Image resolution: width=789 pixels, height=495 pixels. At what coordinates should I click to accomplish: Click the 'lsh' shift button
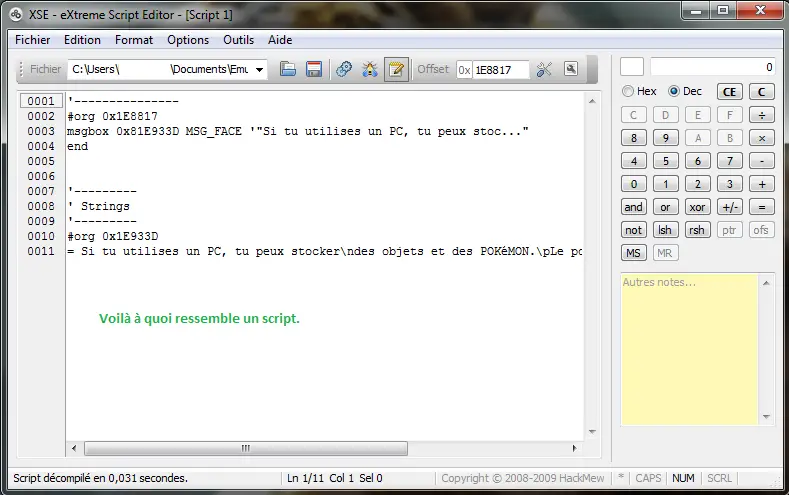tap(666, 230)
